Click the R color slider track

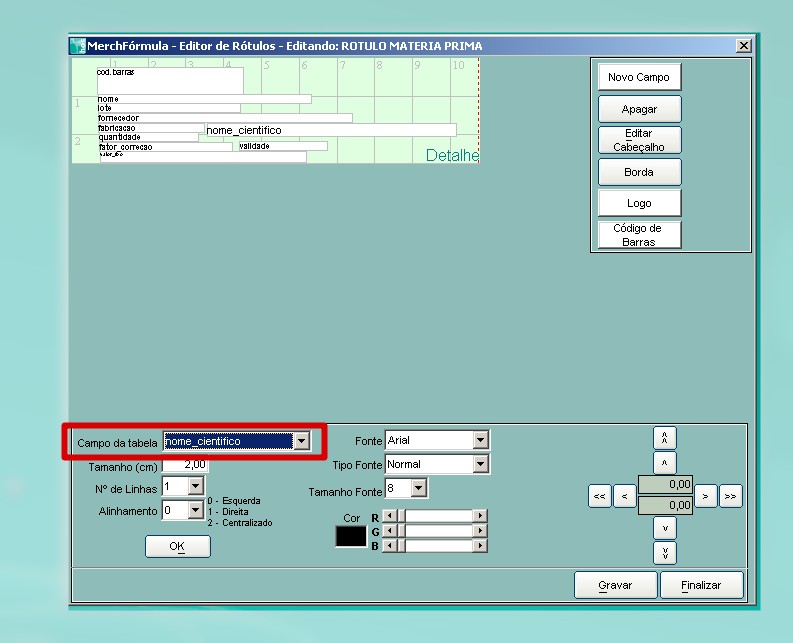(x=436, y=516)
